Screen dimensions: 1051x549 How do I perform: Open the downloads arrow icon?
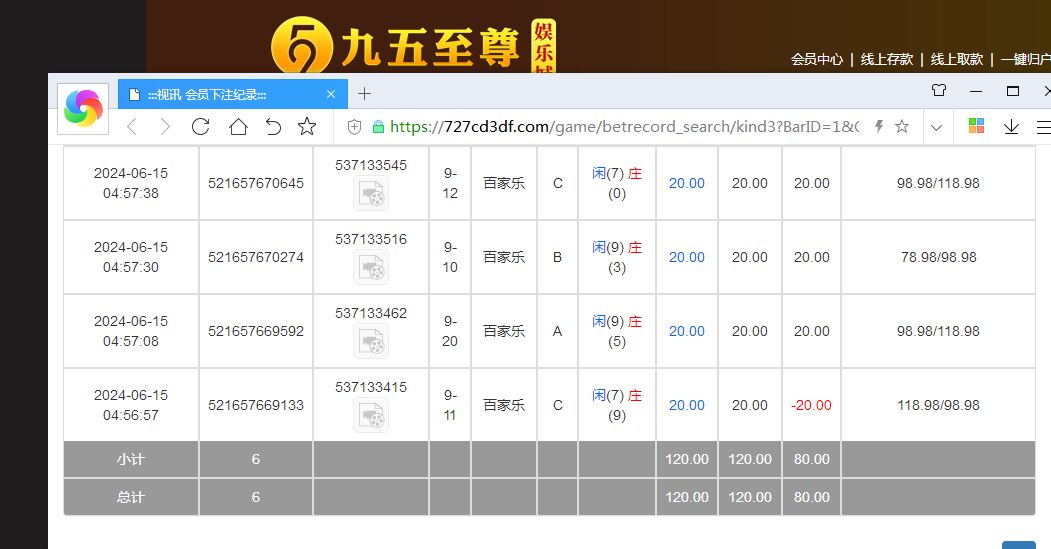[x=1011, y=127]
